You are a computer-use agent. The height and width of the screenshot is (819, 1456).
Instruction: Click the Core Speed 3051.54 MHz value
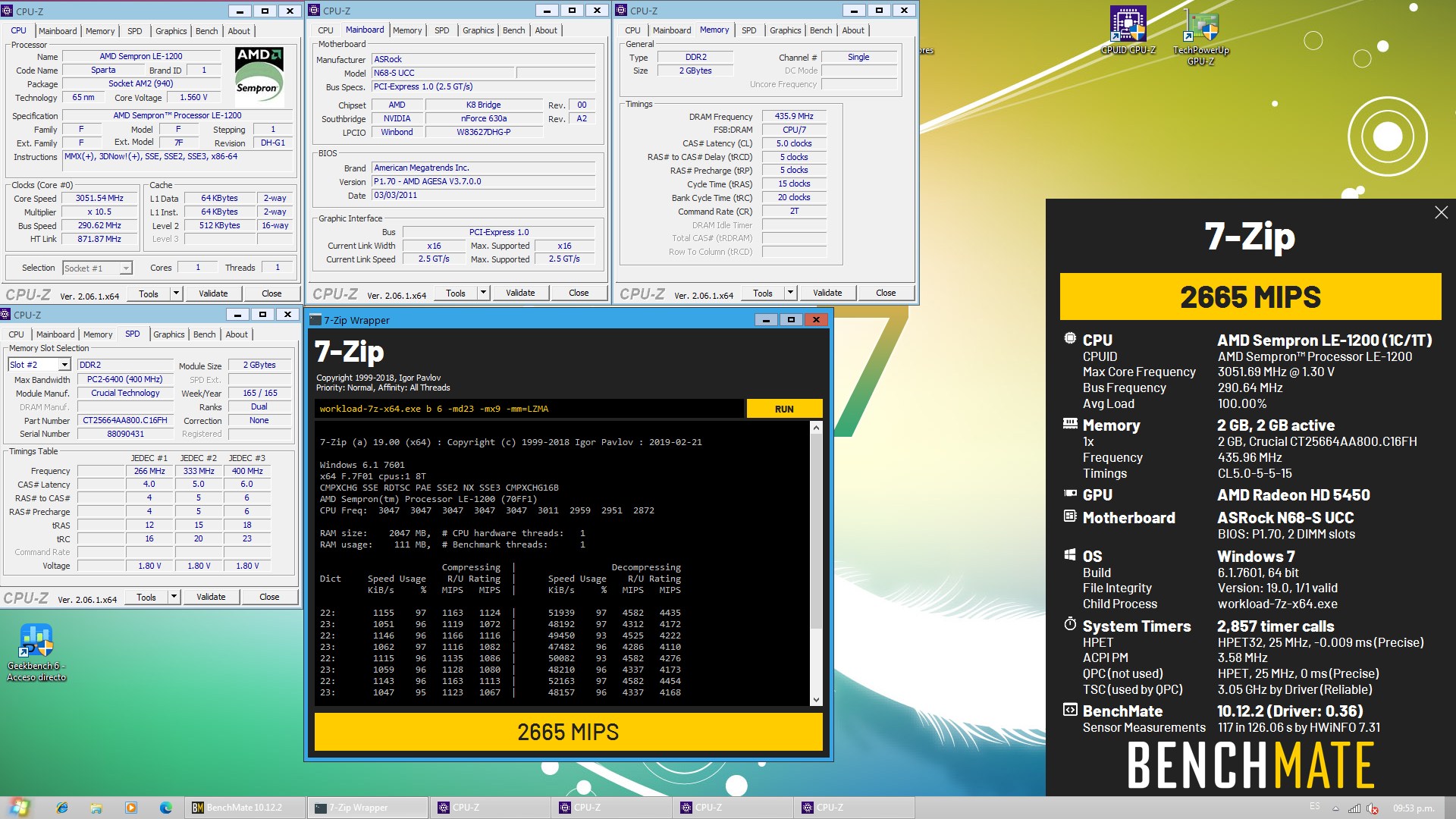[x=99, y=198]
